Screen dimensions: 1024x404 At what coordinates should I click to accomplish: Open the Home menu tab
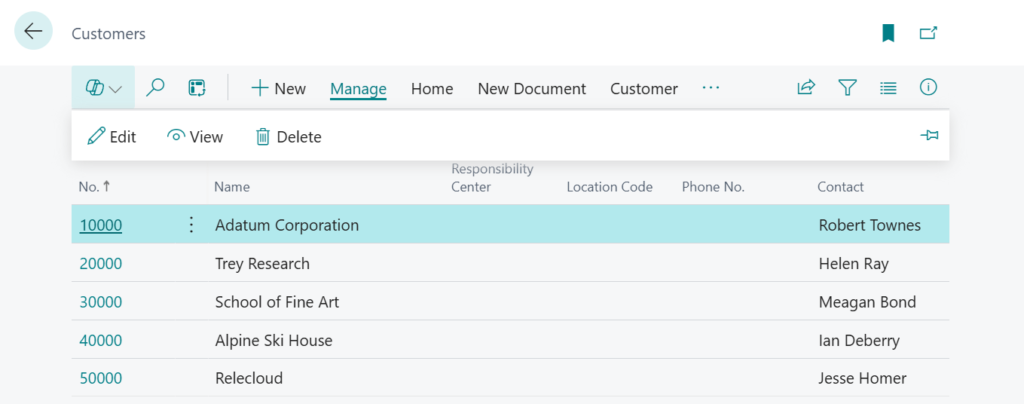(x=432, y=89)
